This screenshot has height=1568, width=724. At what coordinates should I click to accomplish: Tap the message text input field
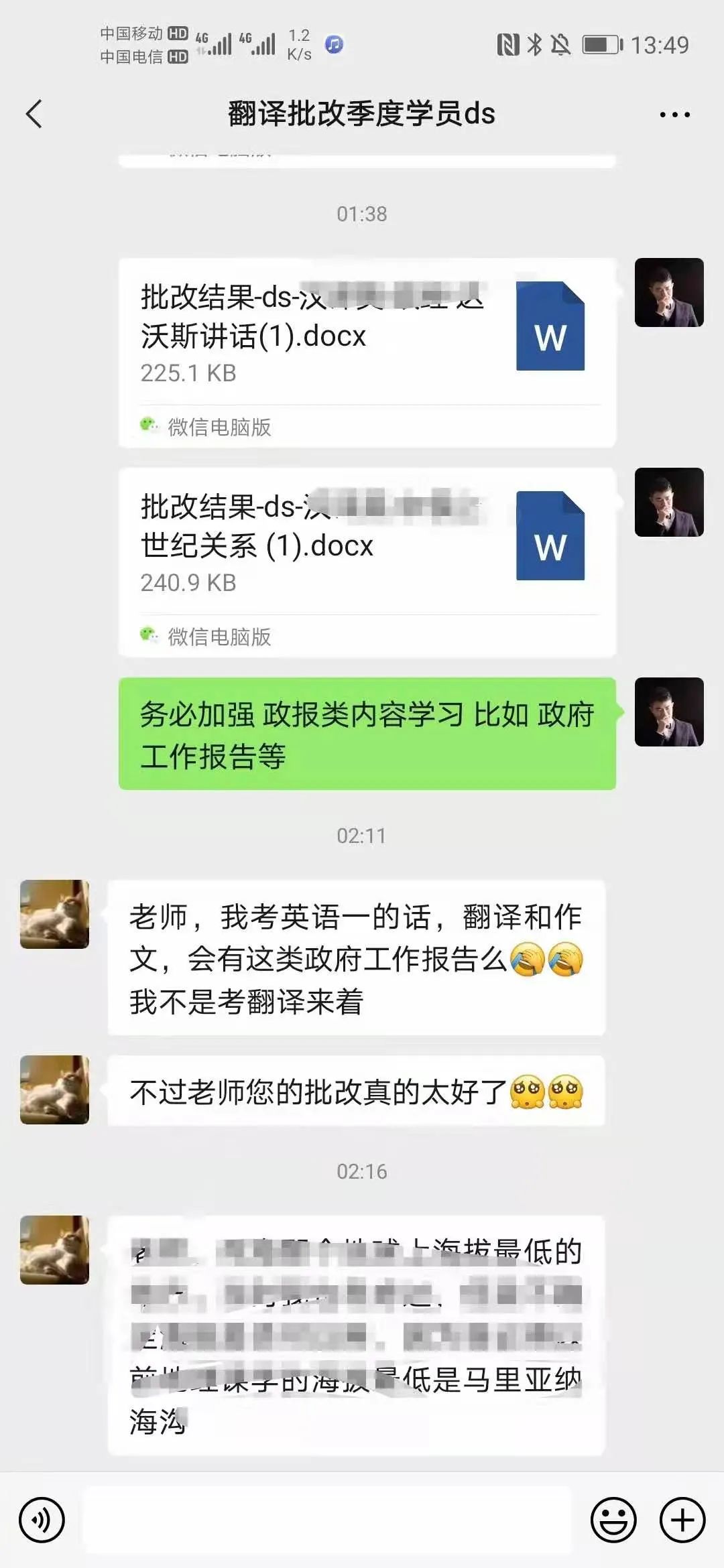(x=327, y=1520)
